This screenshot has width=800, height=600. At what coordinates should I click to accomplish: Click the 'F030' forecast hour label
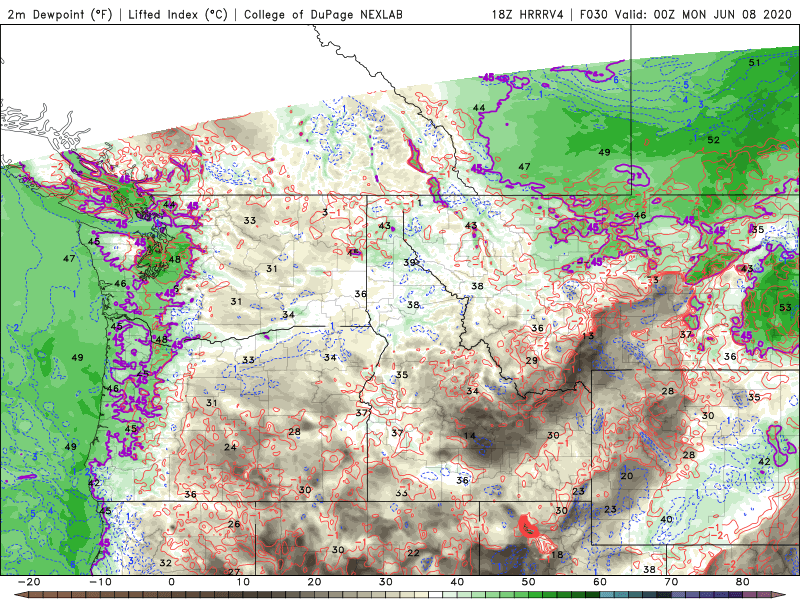tap(594, 15)
